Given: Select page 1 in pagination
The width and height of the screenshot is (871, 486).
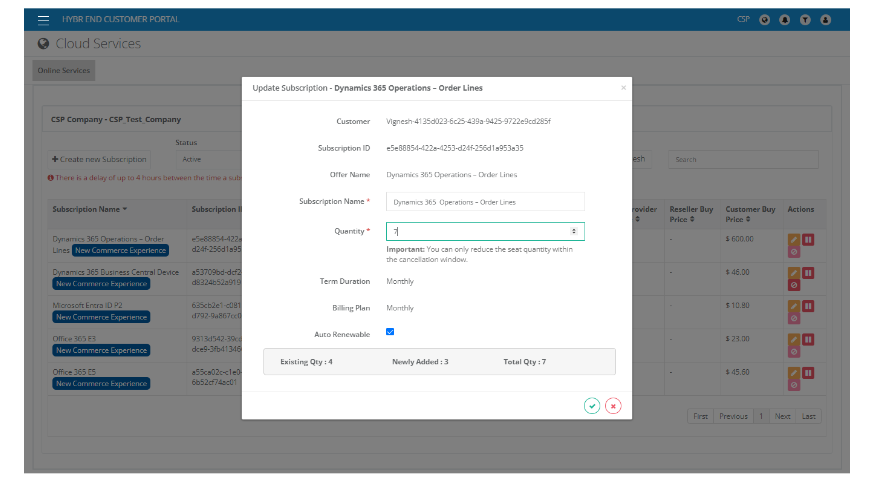Looking at the screenshot, I should pyautogui.click(x=761, y=416).
